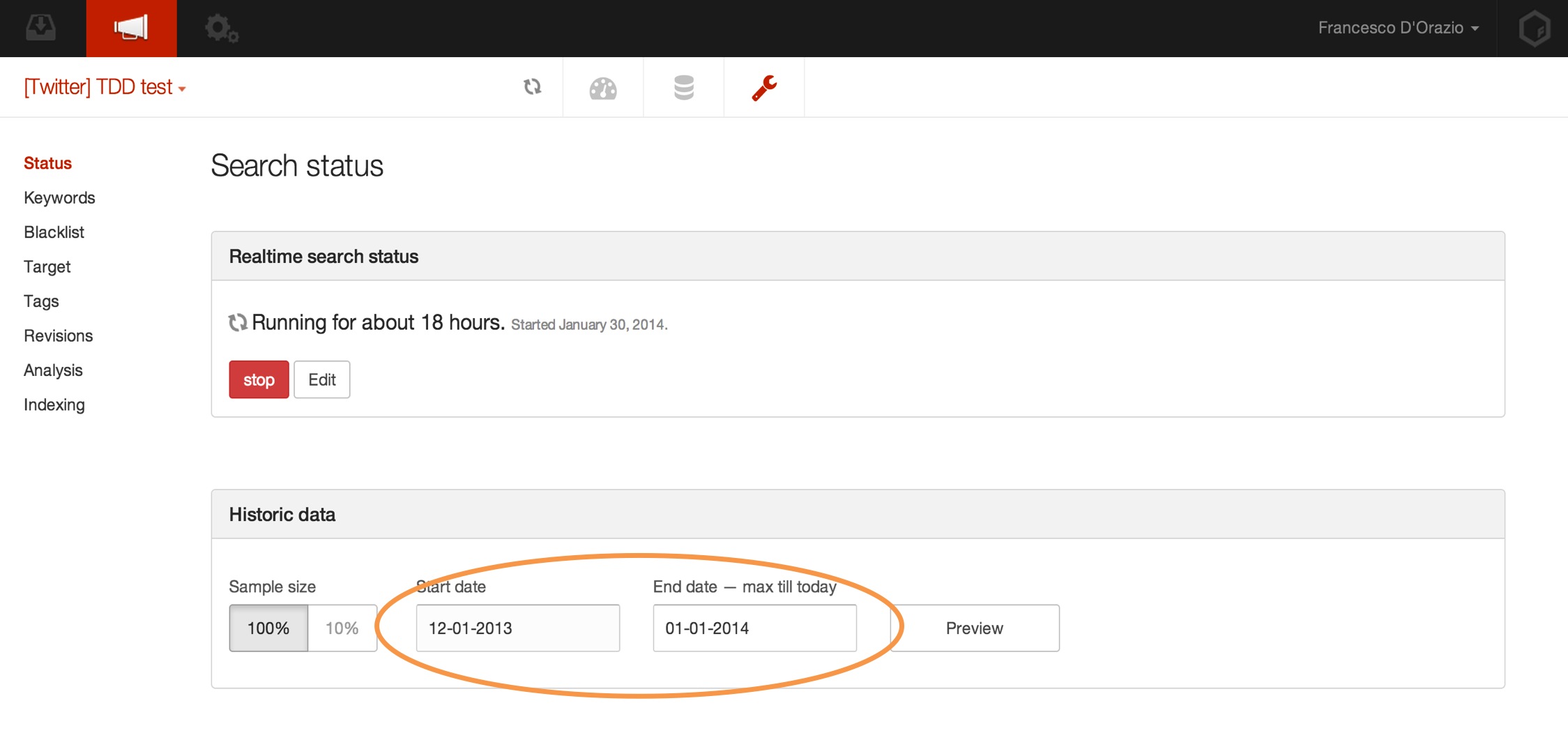Go to Keywords in the sidebar

tap(59, 198)
